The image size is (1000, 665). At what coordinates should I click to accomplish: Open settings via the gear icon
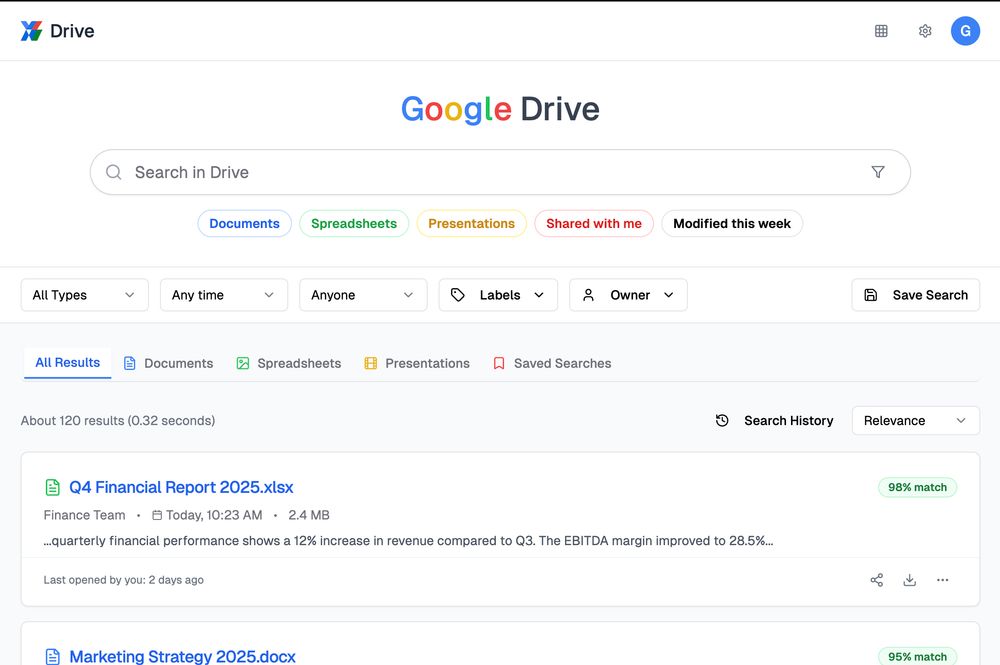pos(925,31)
